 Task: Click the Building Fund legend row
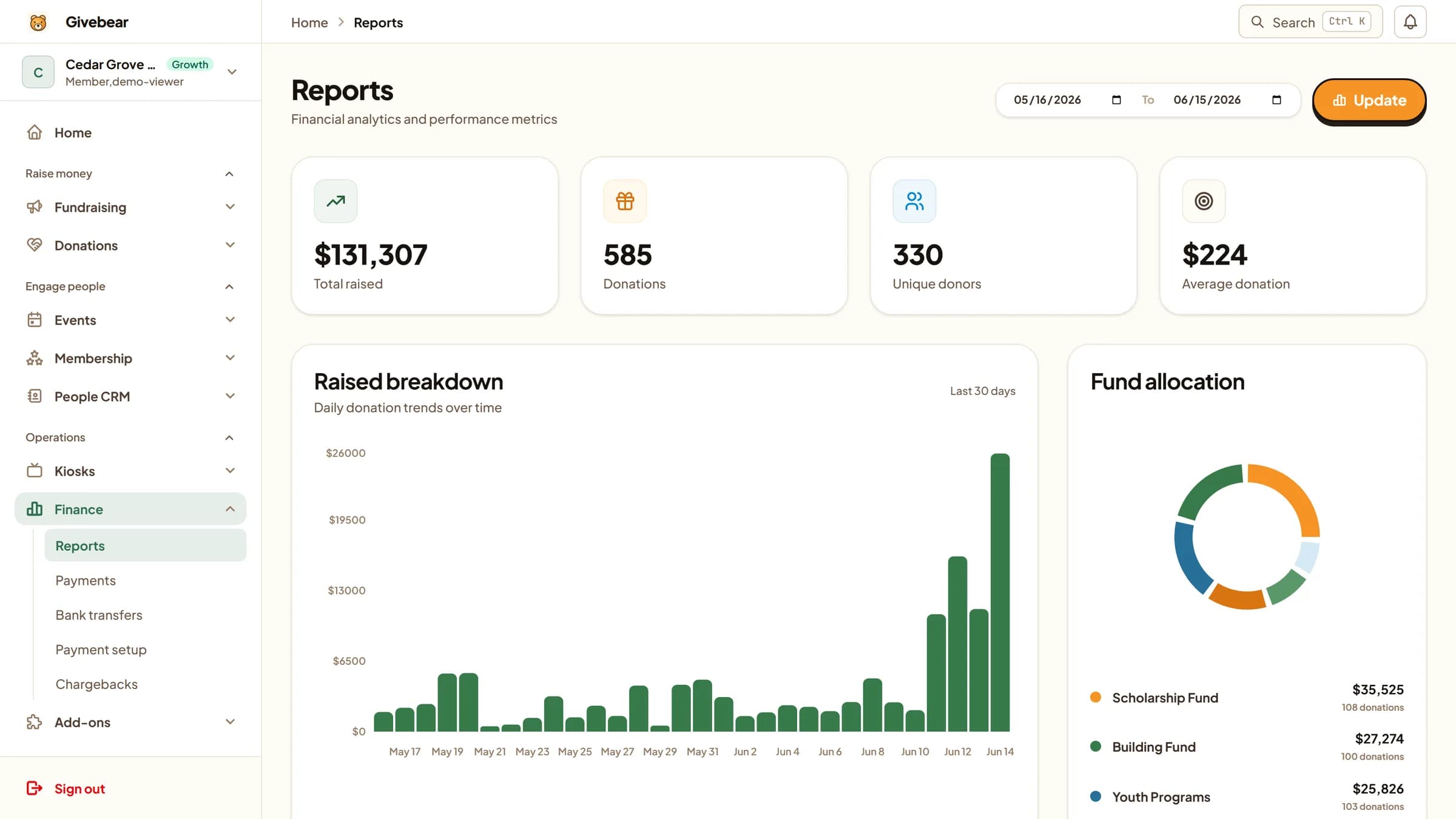coord(1247,747)
